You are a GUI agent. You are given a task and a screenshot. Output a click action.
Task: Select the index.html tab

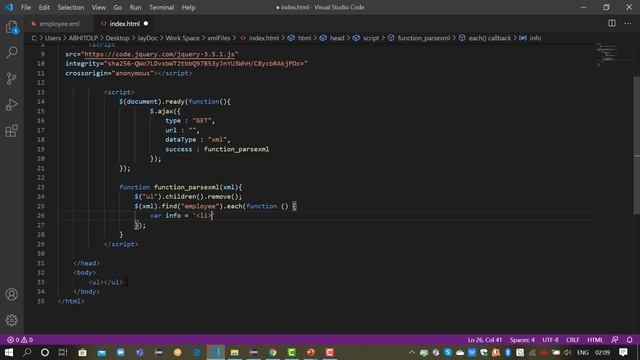pos(124,24)
